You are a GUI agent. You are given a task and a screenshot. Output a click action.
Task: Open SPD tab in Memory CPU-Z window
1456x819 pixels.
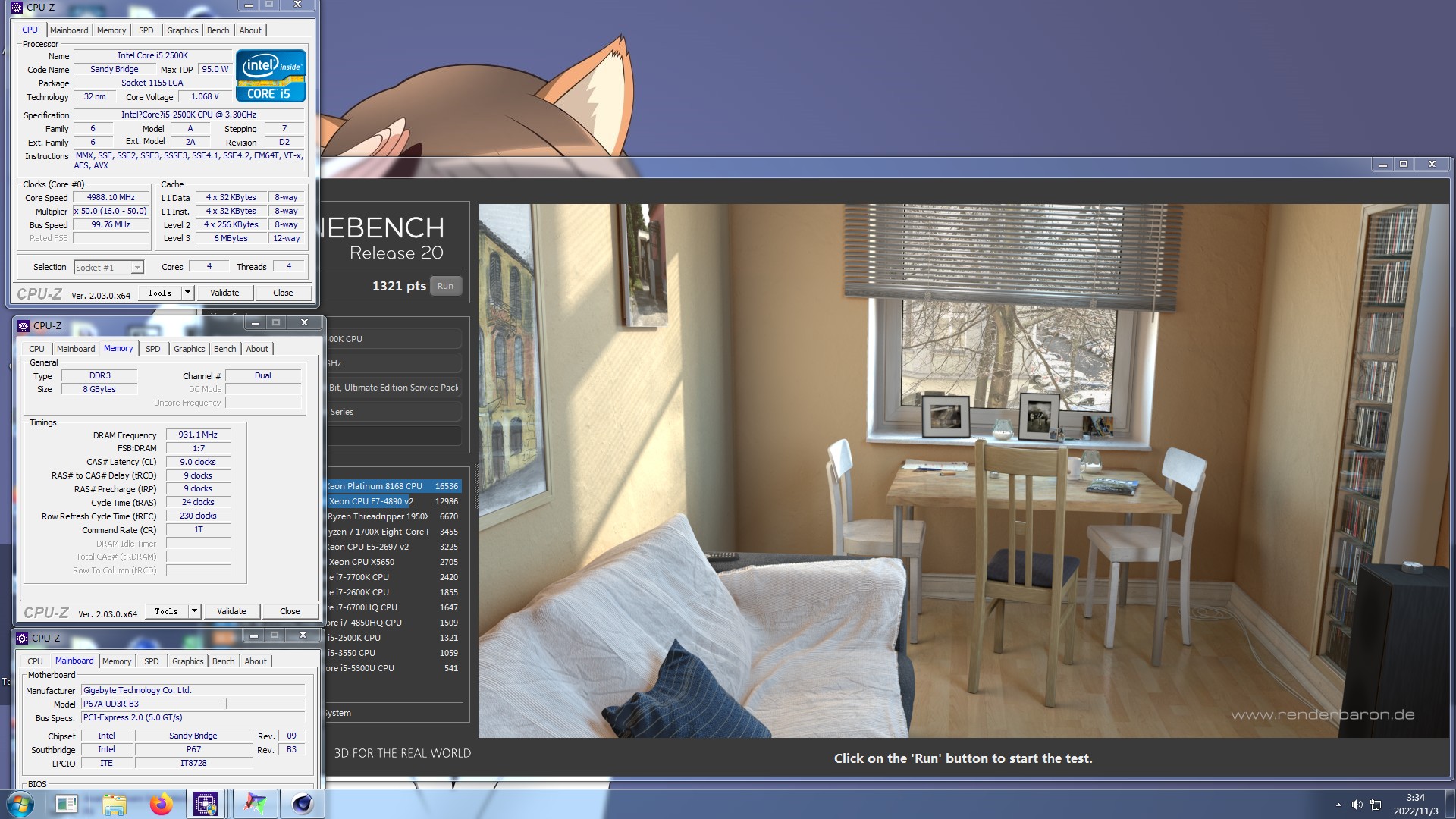click(153, 349)
